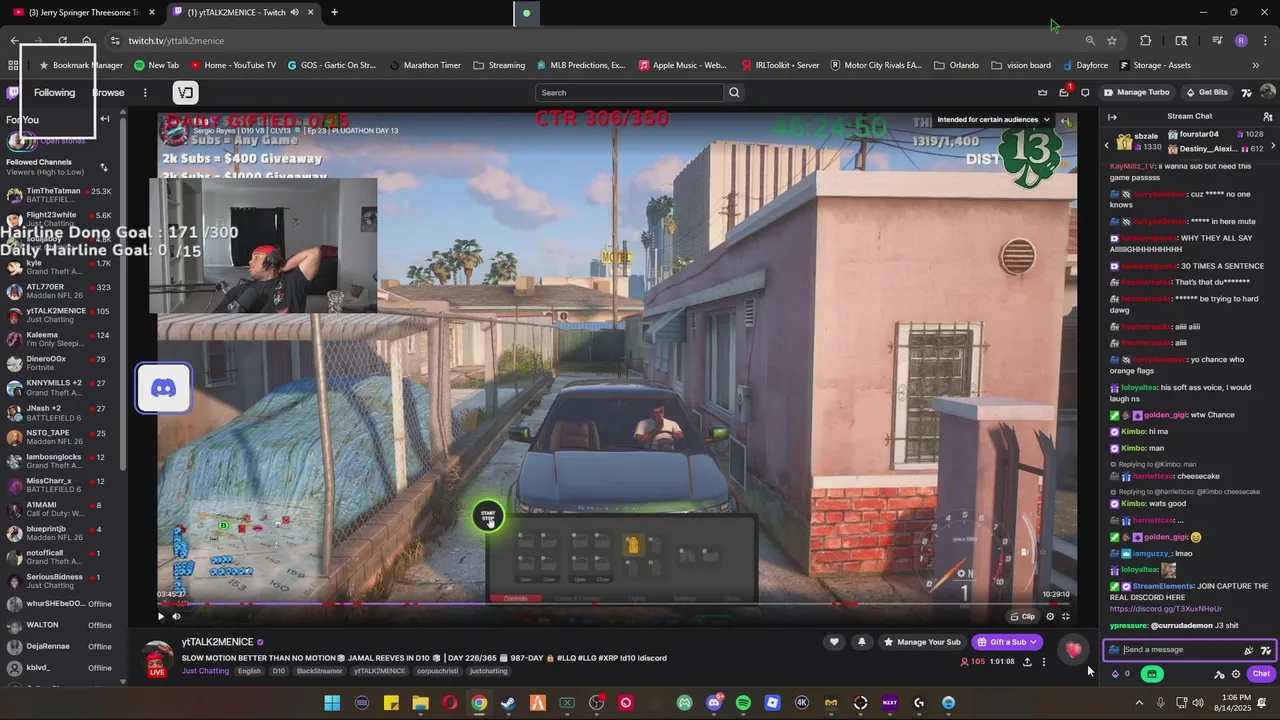
Task: Open Spotify from the taskbar
Action: [743, 703]
